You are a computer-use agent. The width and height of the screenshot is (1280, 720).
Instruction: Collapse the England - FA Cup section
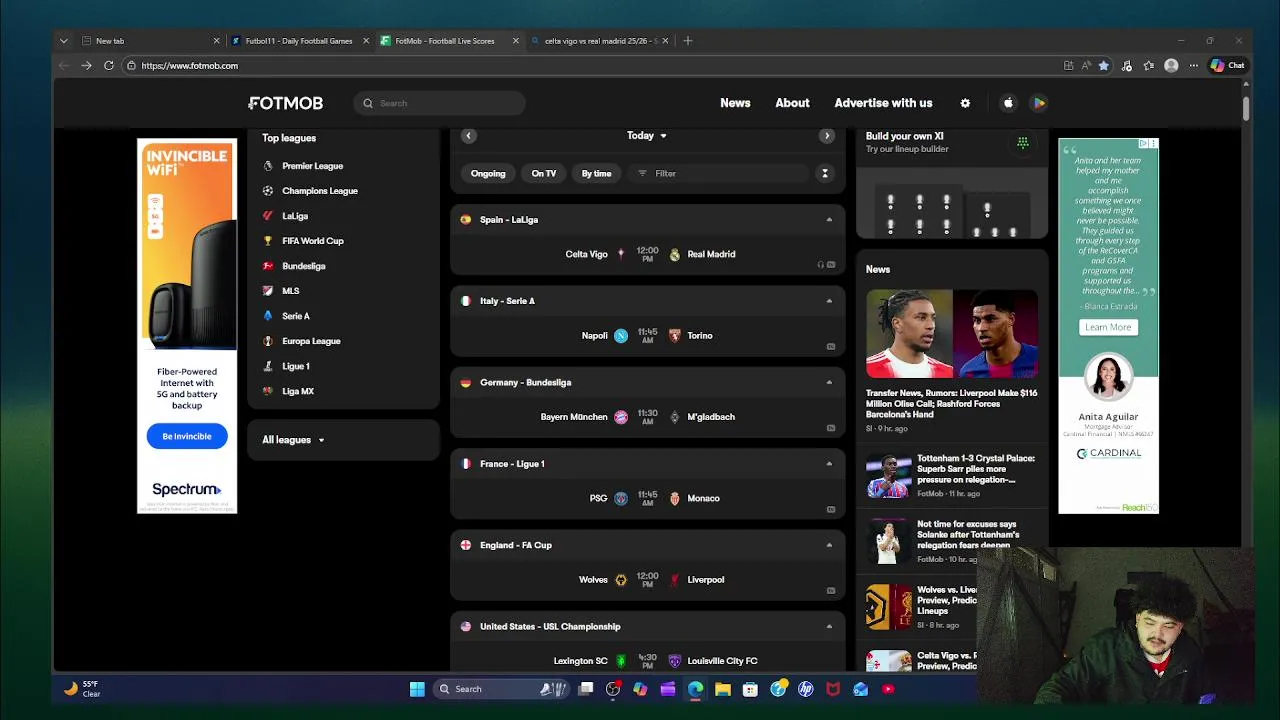[x=829, y=546]
